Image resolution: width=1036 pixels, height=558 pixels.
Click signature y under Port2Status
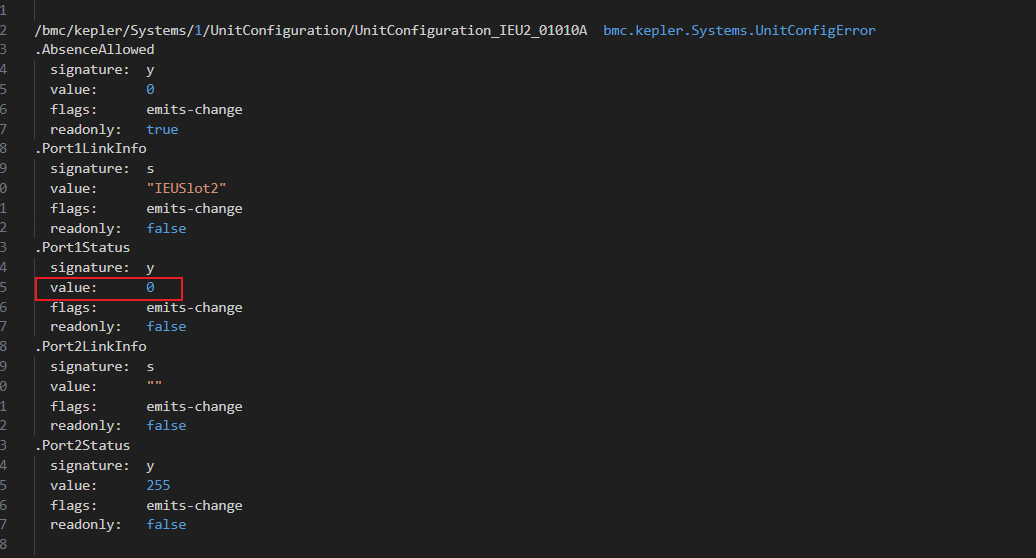(150, 466)
